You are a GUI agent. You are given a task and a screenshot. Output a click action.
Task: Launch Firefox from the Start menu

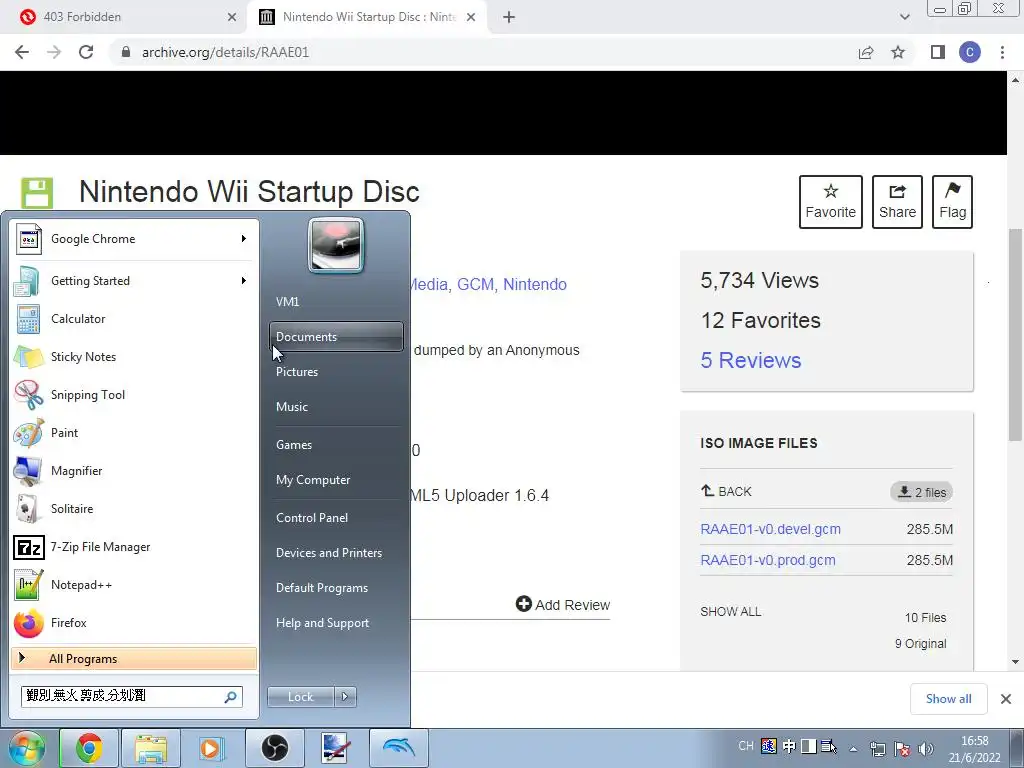click(134, 622)
